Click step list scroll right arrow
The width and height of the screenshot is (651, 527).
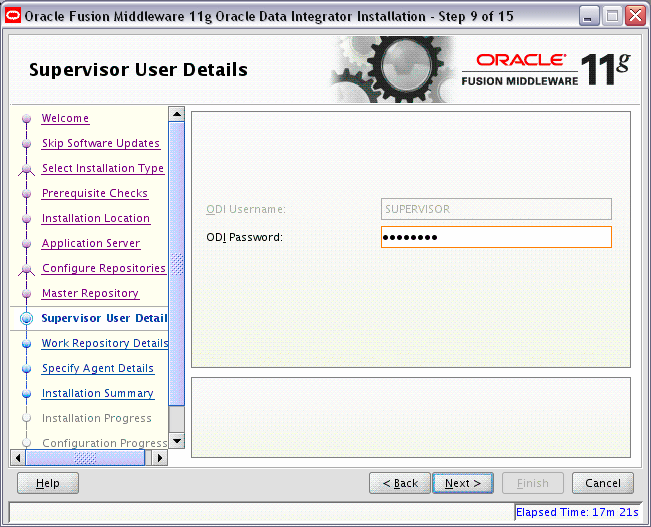point(160,458)
